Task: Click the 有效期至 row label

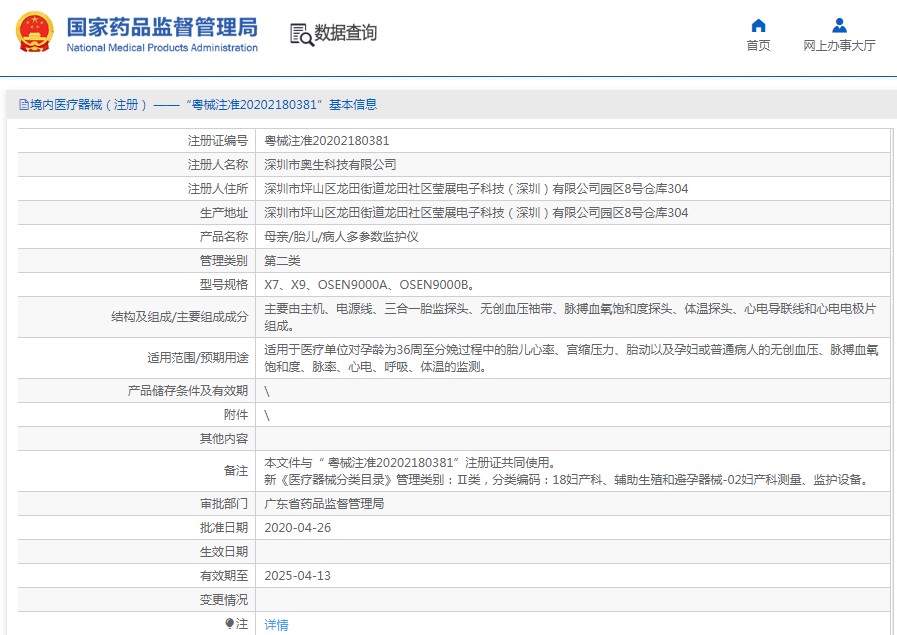Action: [224, 576]
